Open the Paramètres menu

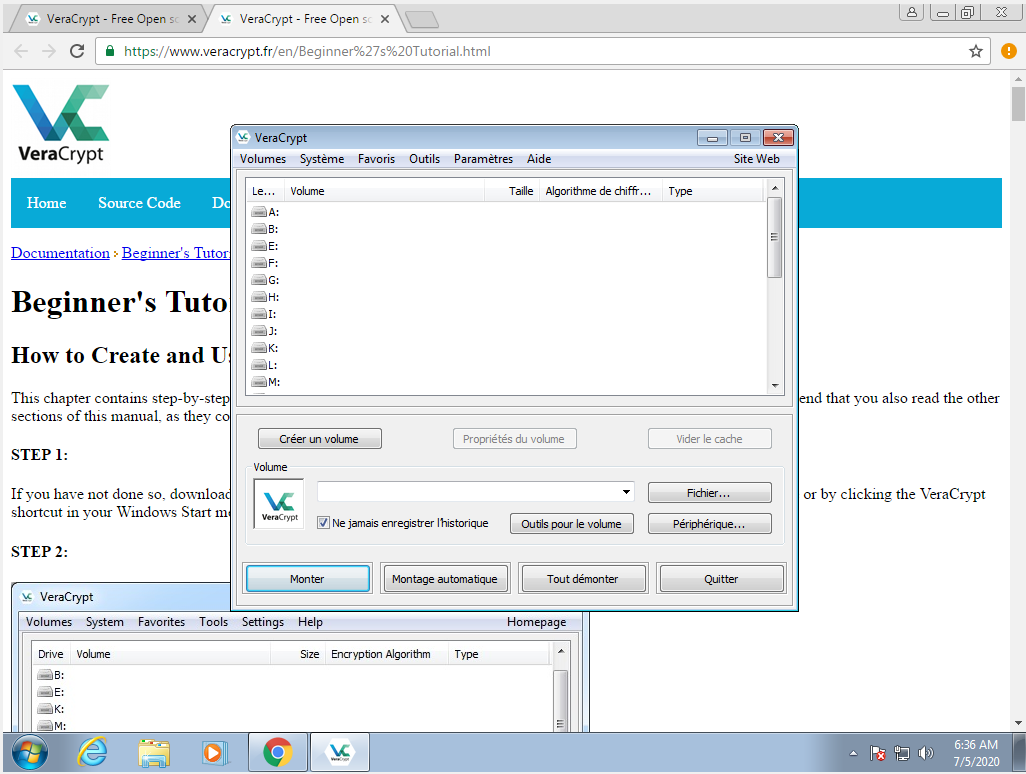pos(483,159)
